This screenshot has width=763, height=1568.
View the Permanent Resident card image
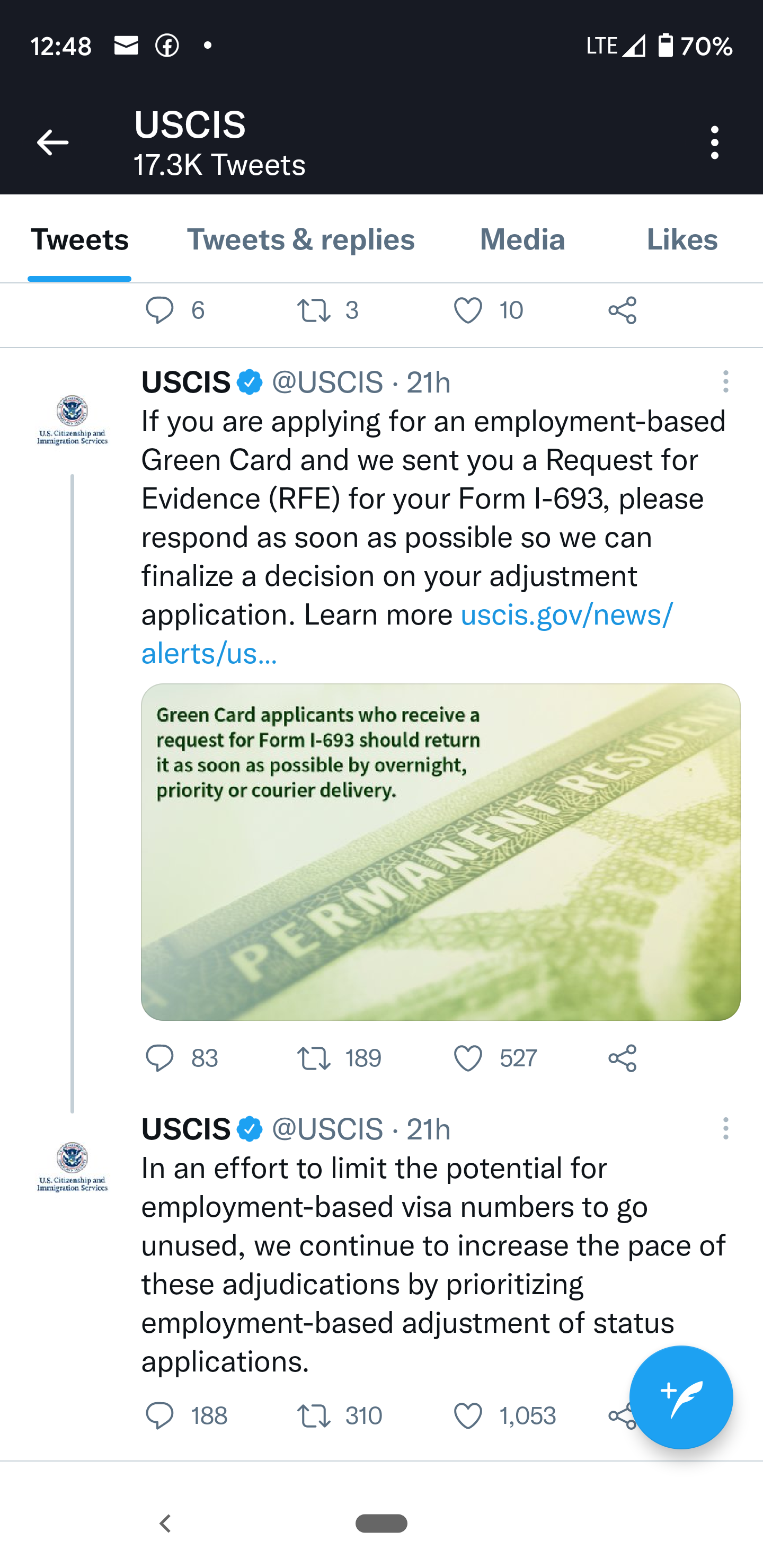tap(440, 852)
